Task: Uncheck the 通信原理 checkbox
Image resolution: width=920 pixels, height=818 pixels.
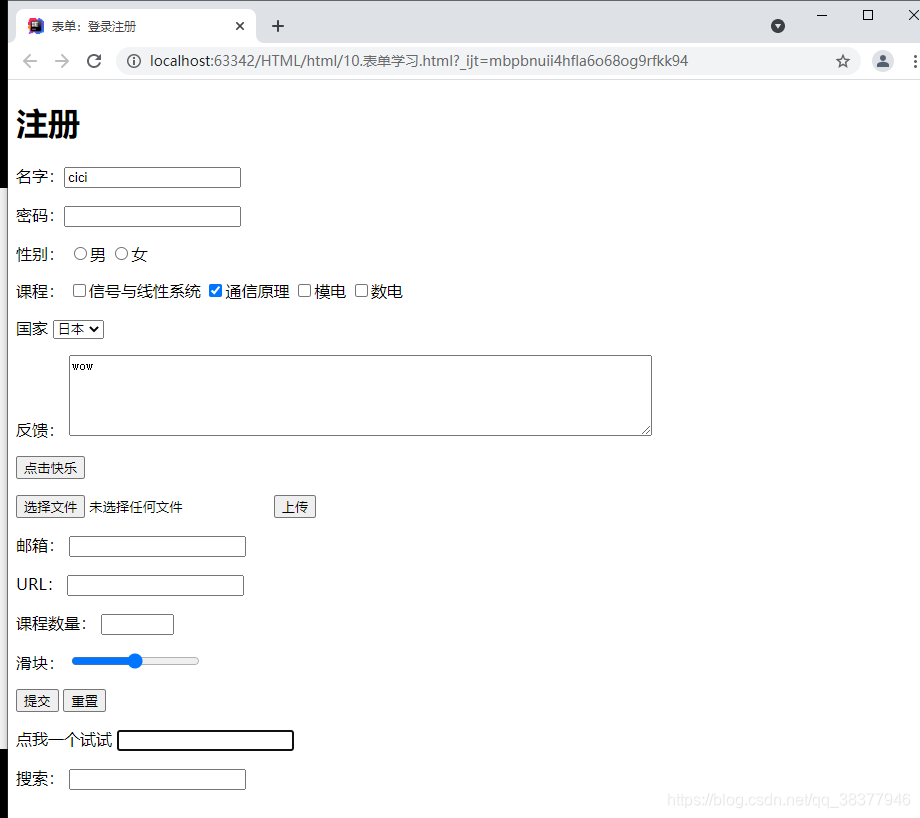Action: coord(215,290)
